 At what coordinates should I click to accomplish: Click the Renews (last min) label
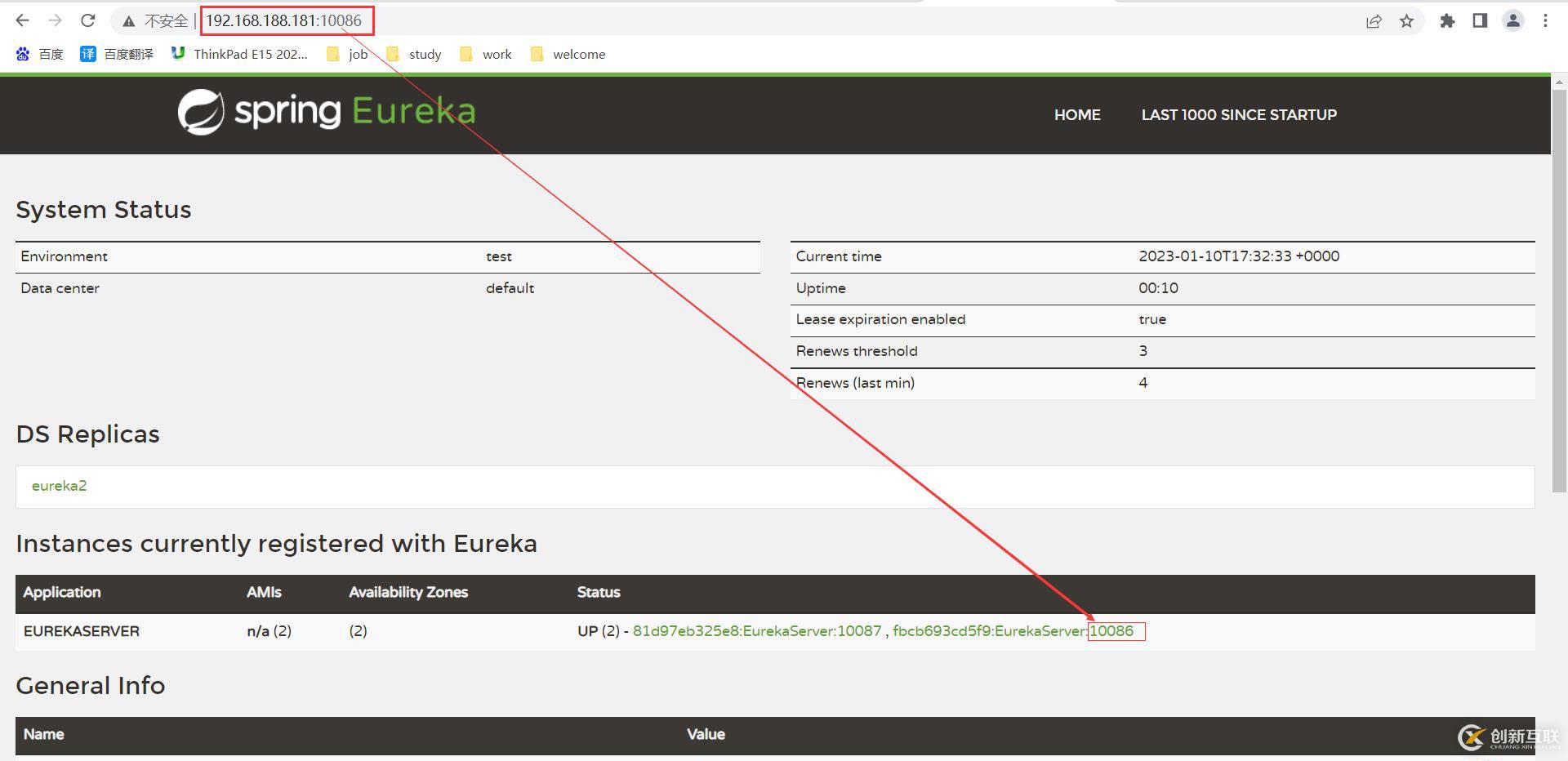tap(855, 383)
